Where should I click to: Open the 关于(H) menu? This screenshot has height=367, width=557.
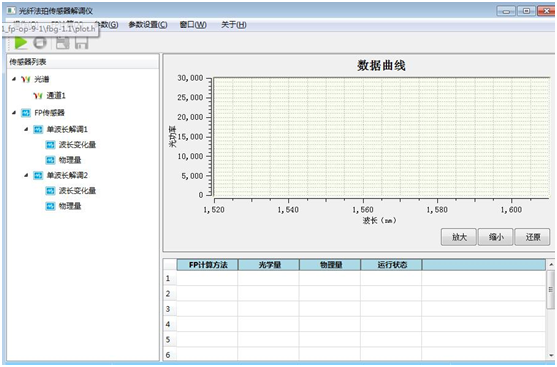(x=233, y=25)
